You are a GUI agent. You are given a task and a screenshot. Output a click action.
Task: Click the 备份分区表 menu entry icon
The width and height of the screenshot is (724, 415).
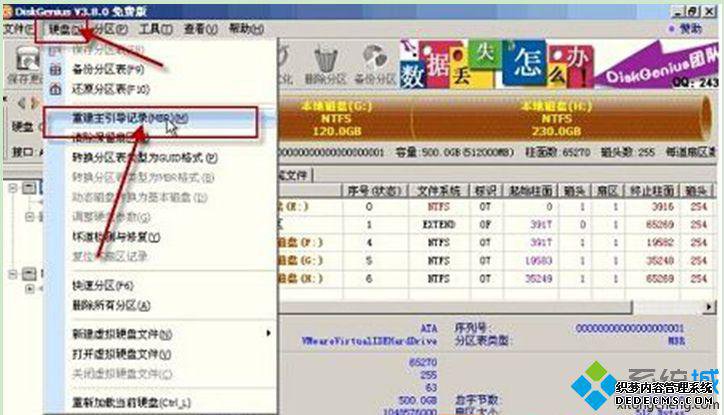pyautogui.click(x=55, y=69)
